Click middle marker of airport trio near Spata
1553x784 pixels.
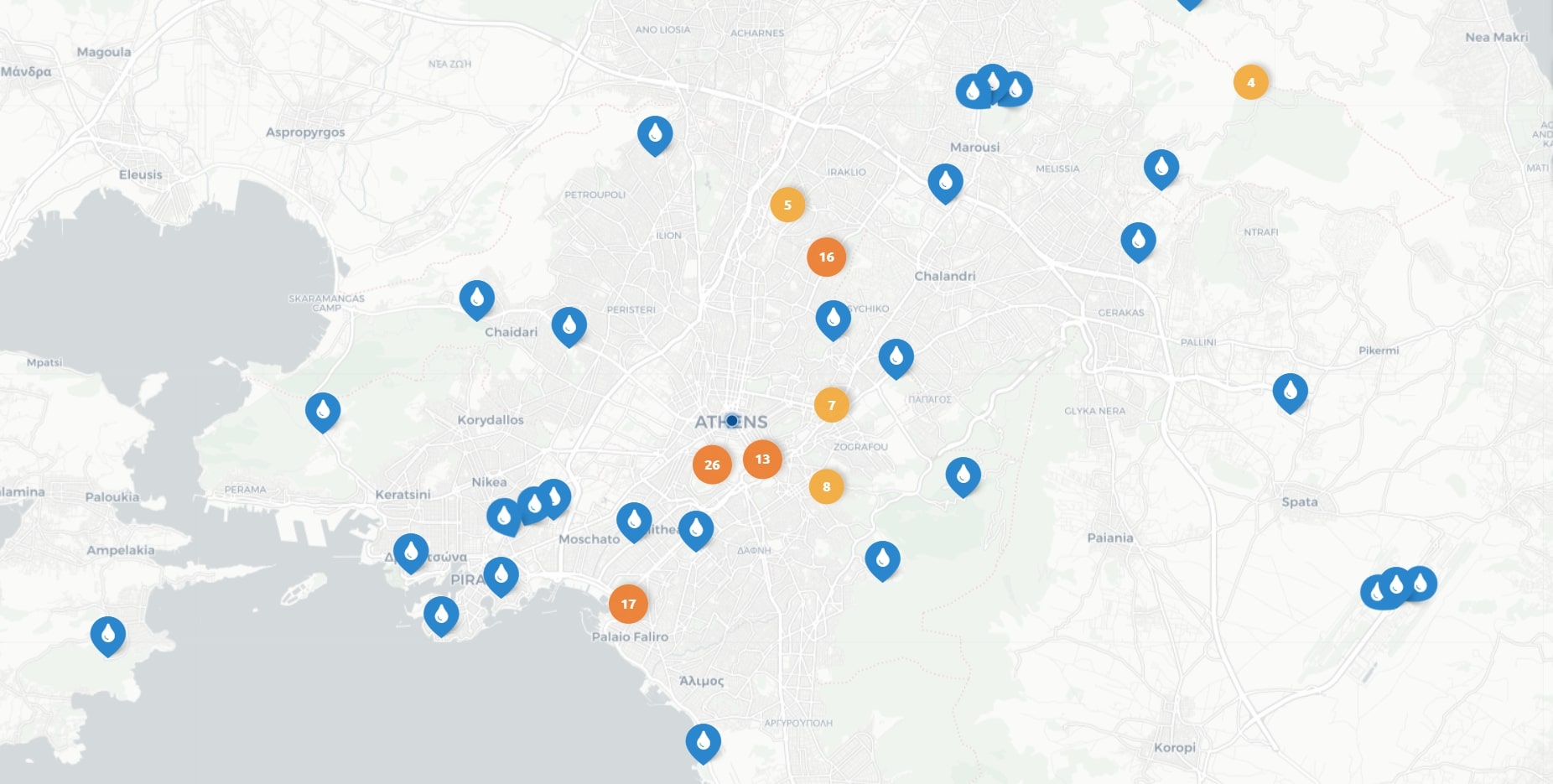[1396, 584]
